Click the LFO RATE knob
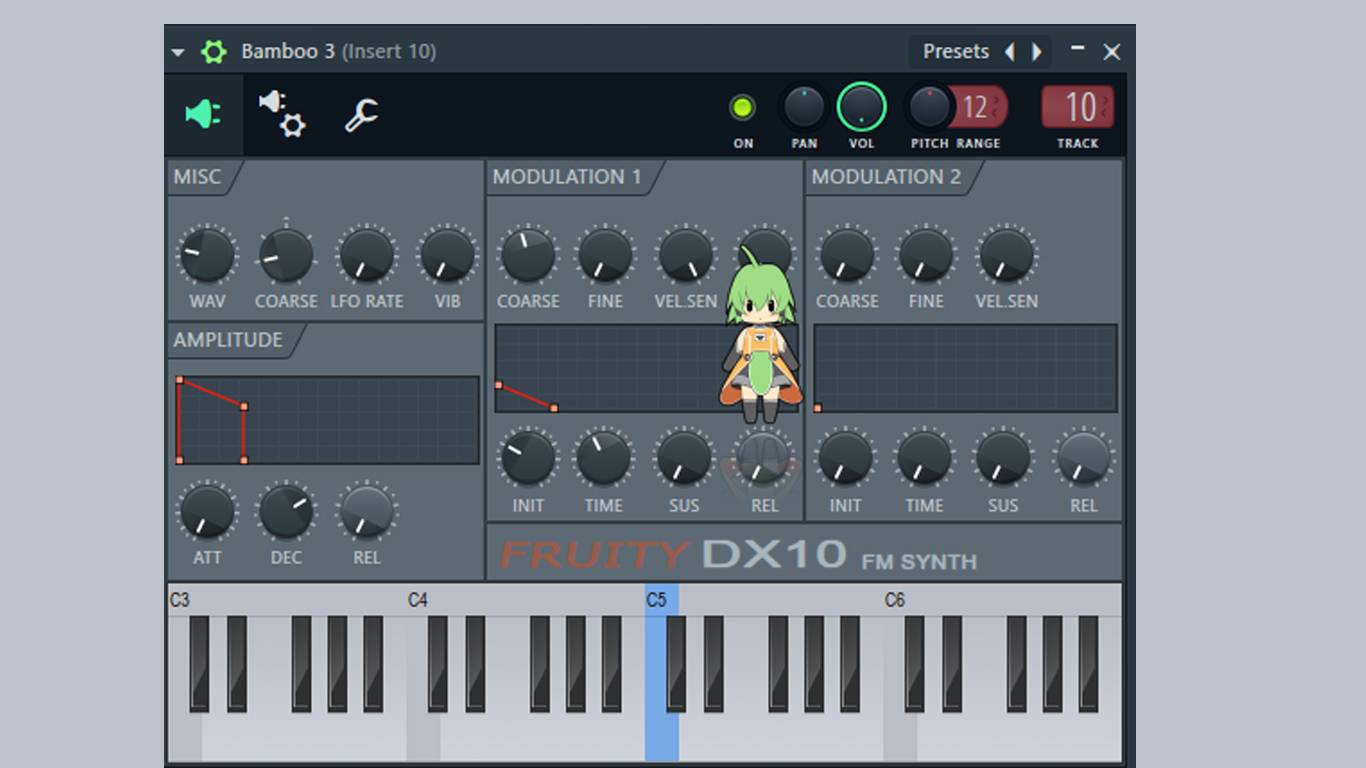 click(x=366, y=255)
